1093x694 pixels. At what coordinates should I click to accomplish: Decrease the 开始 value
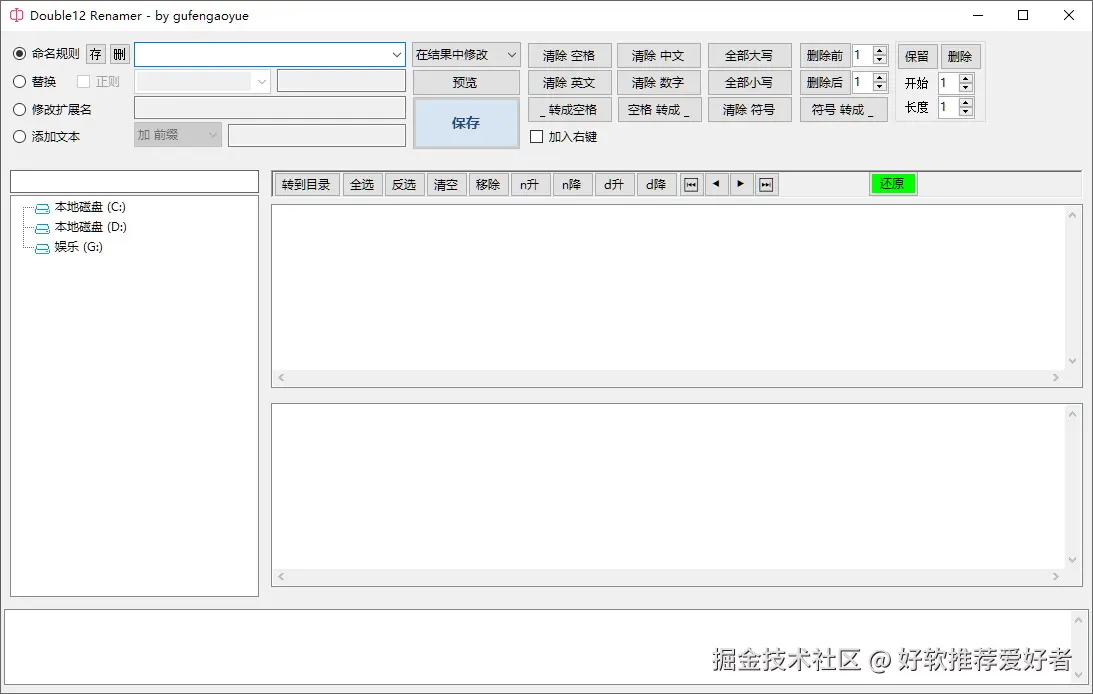coord(965,88)
